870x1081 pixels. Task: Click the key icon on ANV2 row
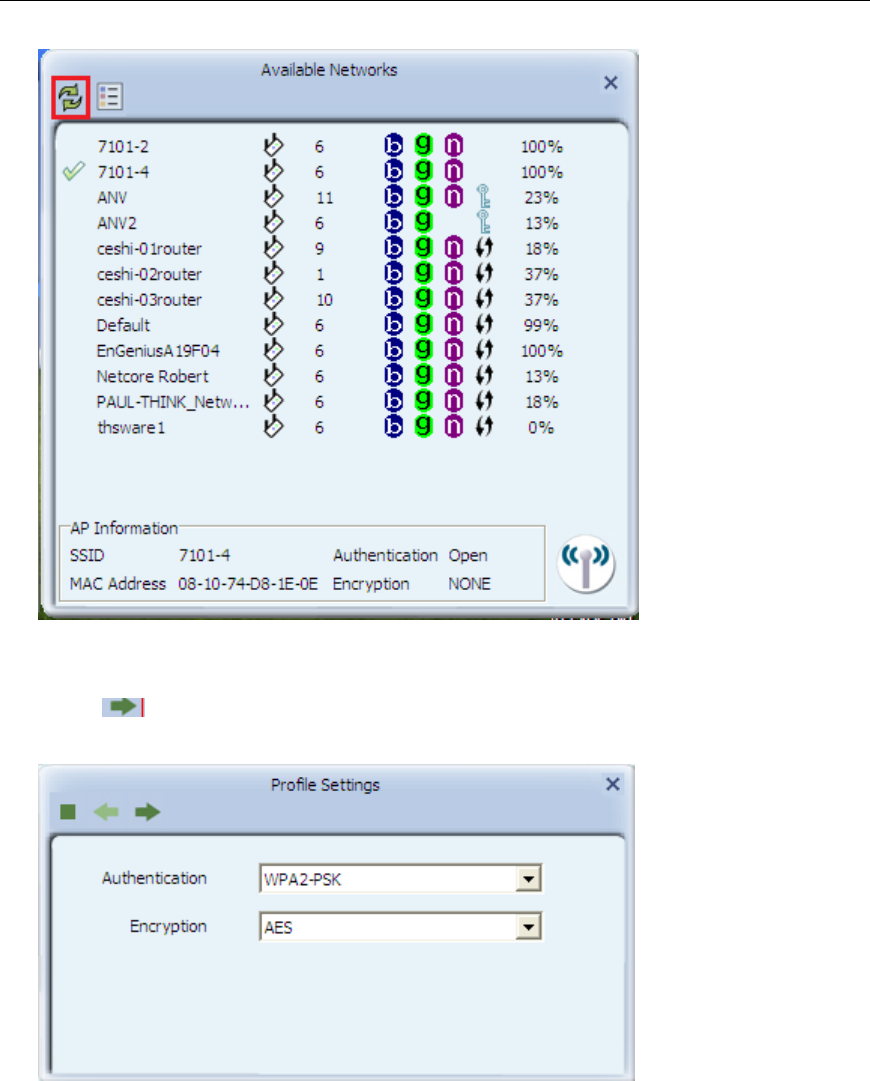(483, 223)
